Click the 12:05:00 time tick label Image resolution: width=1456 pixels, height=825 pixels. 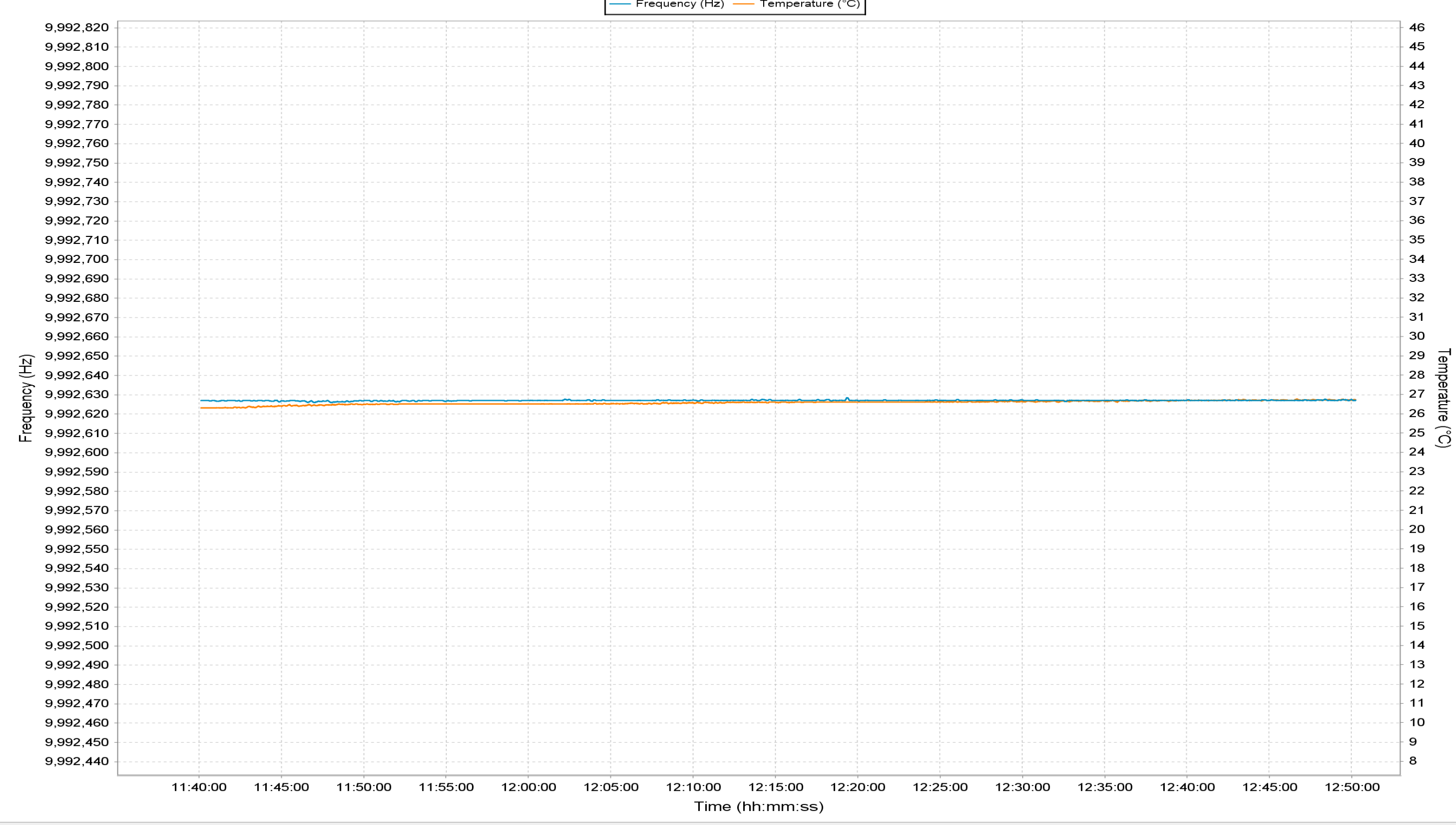[x=611, y=787]
